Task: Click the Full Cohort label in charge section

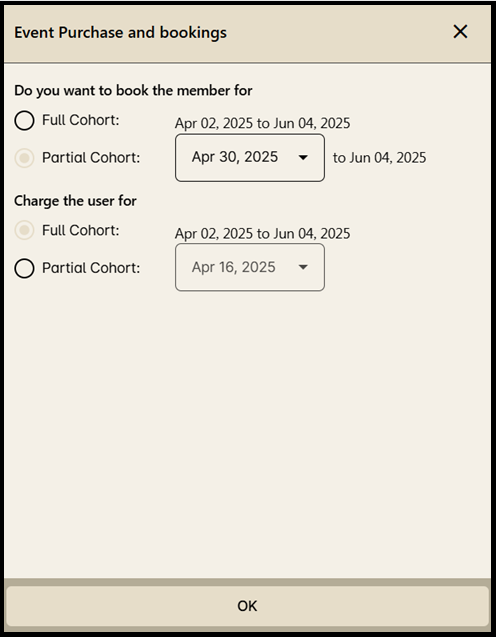Action: (x=81, y=230)
